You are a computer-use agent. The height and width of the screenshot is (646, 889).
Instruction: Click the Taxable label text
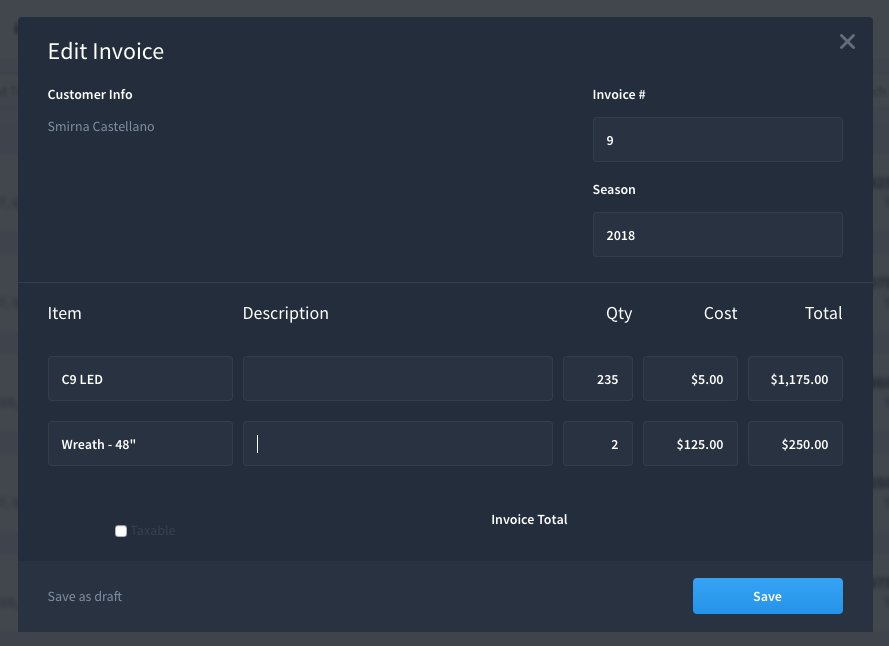click(x=153, y=531)
